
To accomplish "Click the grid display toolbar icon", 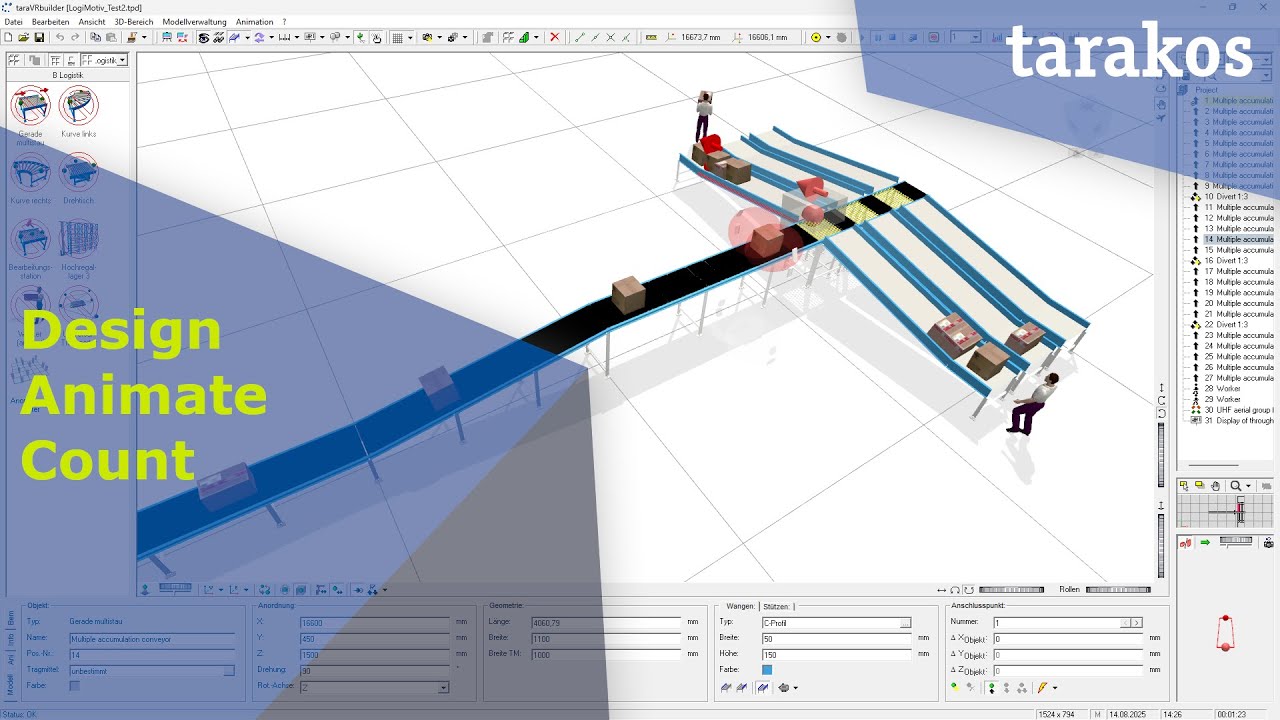I will click(x=397, y=37).
